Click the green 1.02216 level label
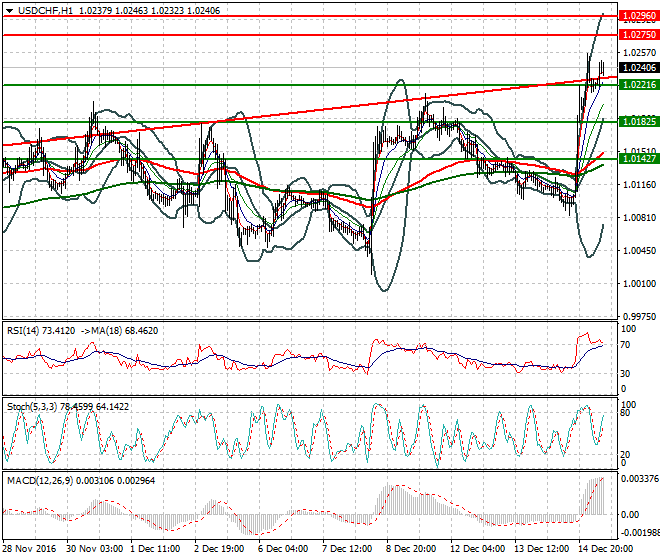 click(639, 85)
